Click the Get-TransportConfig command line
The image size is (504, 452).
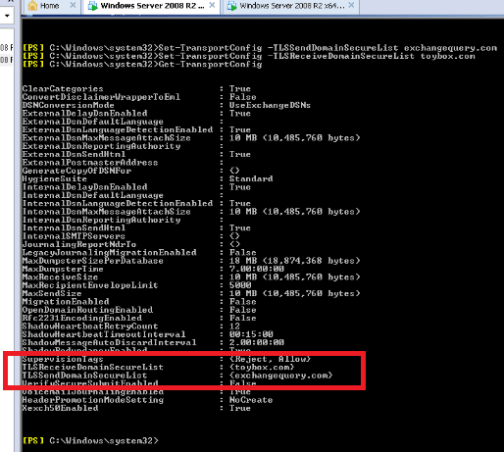[x=142, y=64]
